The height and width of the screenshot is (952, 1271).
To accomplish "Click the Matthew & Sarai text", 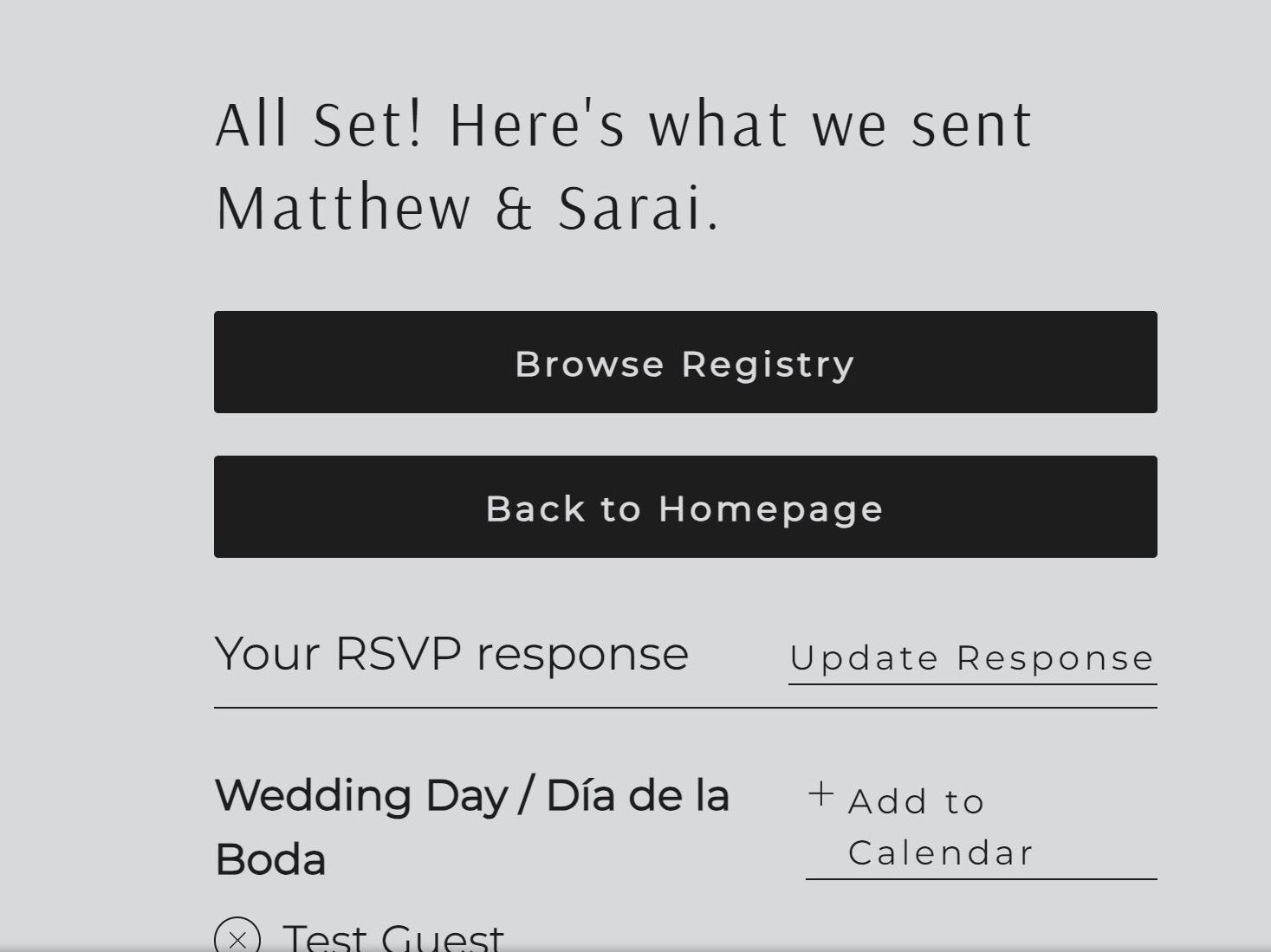I will click(468, 208).
